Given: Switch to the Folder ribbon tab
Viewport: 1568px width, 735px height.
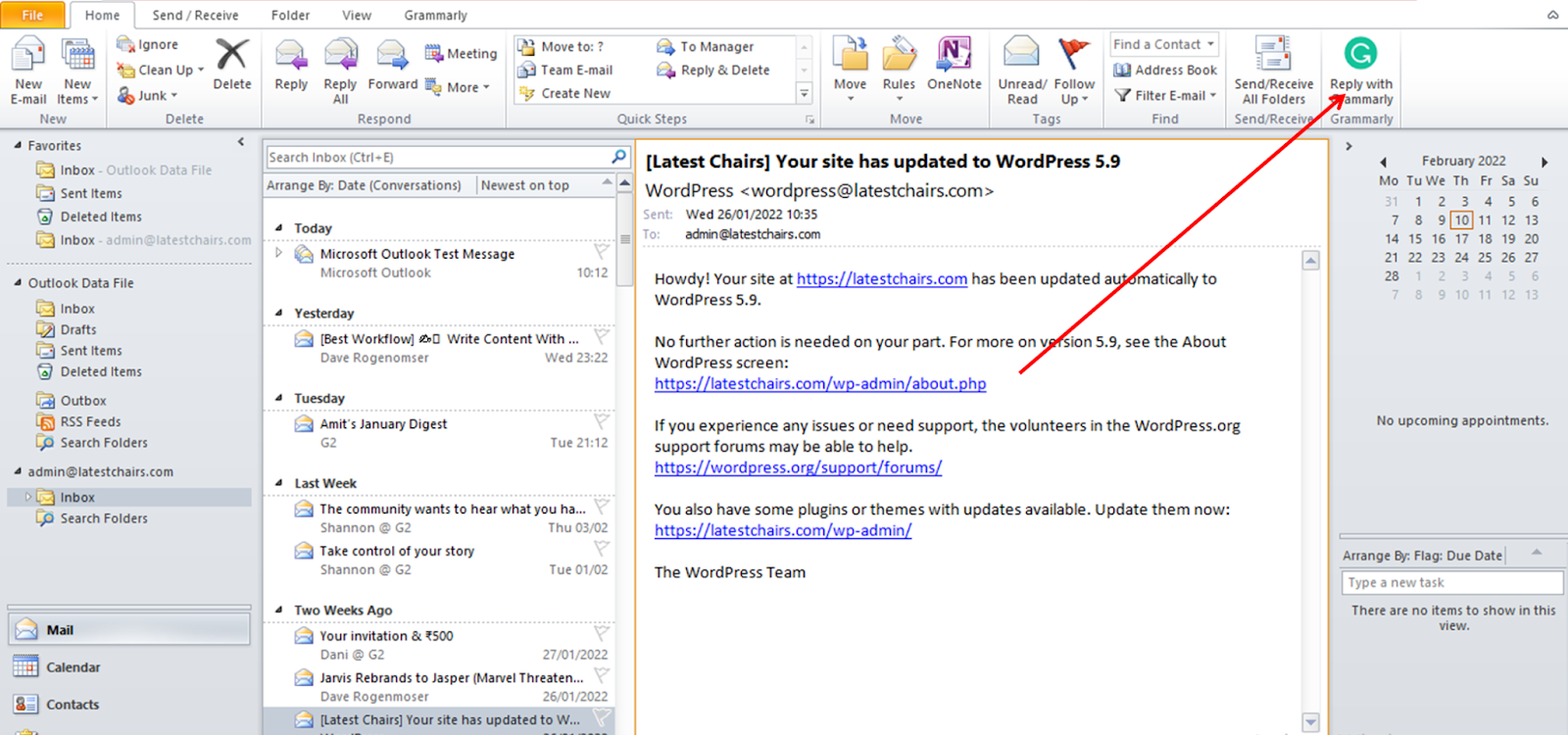Looking at the screenshot, I should [290, 15].
